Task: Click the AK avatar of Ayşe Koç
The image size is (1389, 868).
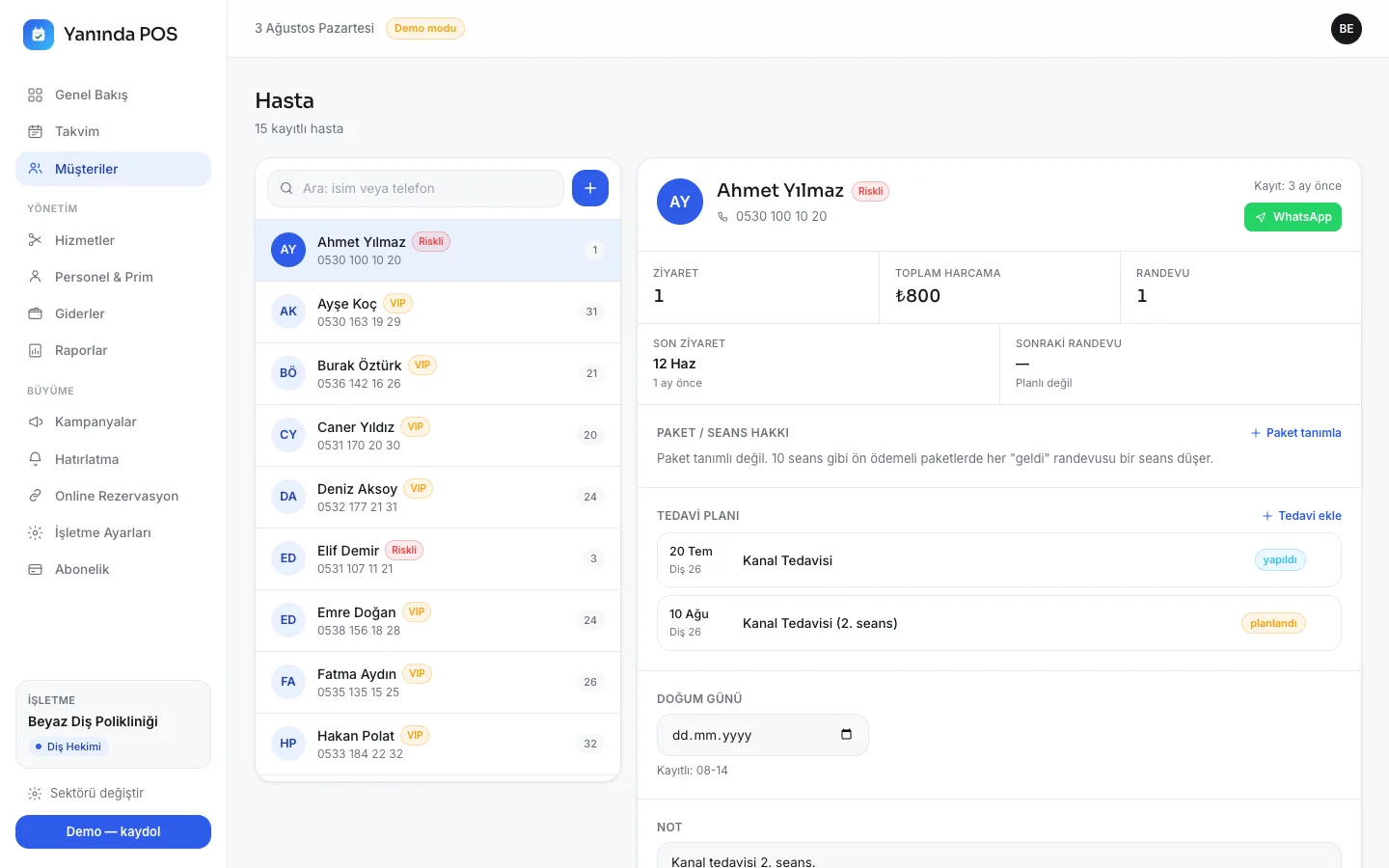Action: tap(288, 312)
